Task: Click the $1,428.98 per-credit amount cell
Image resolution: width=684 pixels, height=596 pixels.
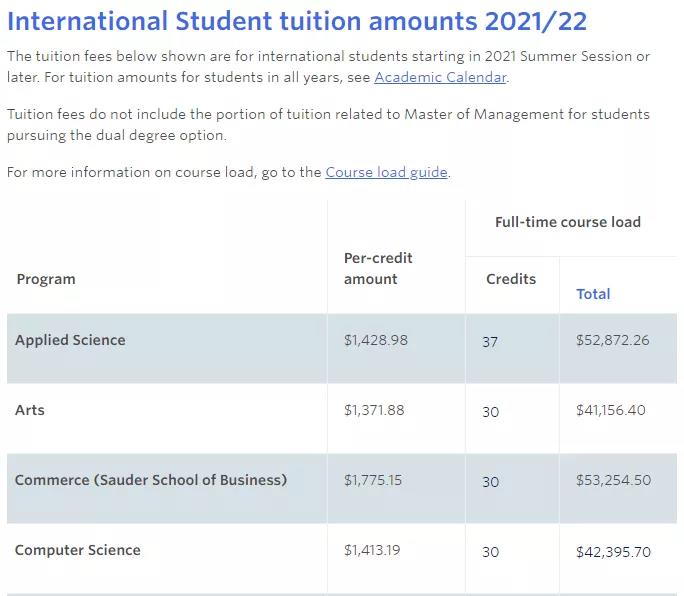Action: coord(376,340)
